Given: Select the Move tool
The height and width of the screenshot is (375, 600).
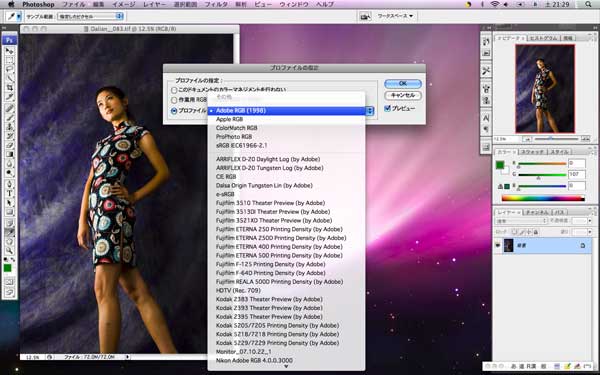Looking at the screenshot, I should [x=9, y=51].
